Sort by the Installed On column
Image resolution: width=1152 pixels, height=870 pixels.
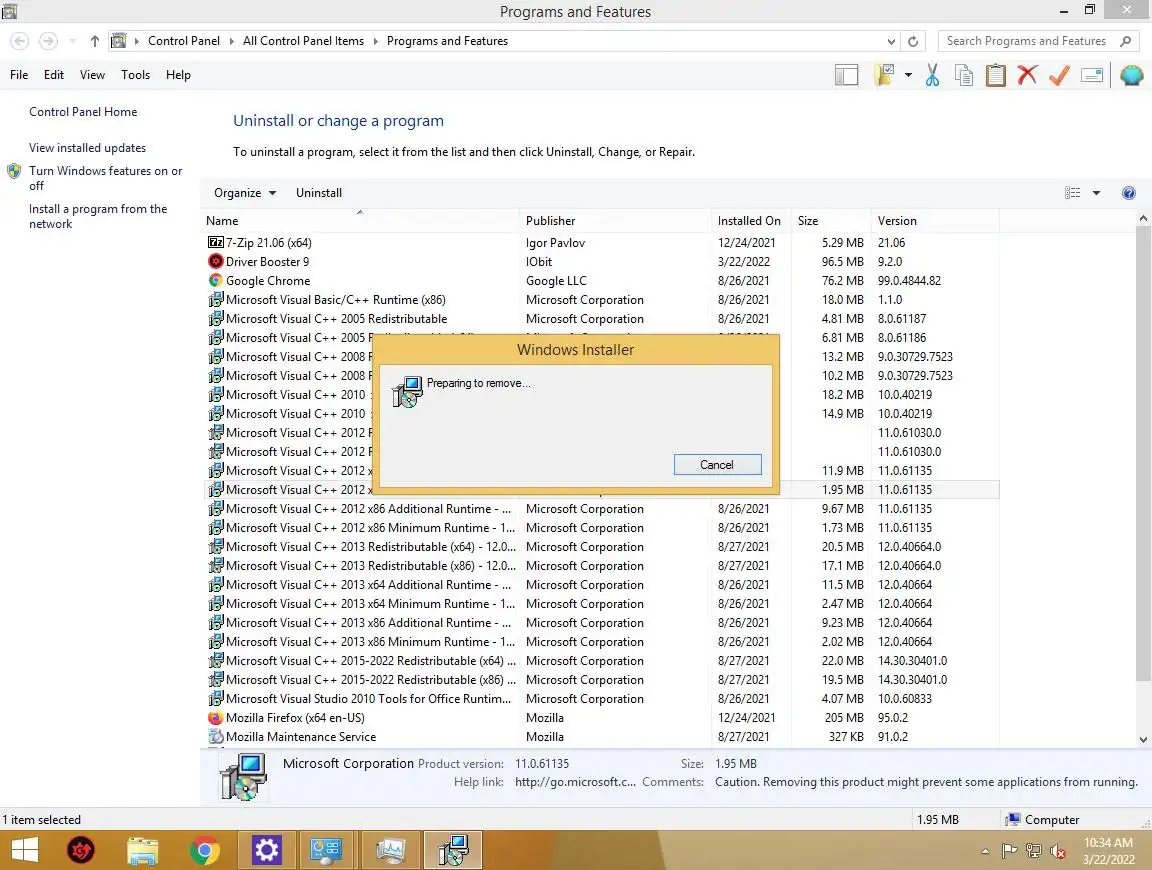(x=752, y=220)
